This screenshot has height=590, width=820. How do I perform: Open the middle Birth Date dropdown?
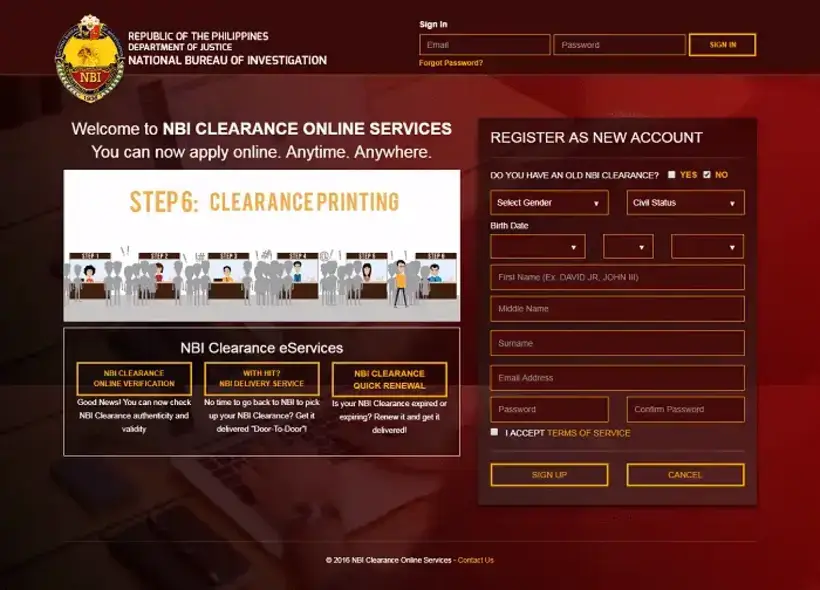628,246
